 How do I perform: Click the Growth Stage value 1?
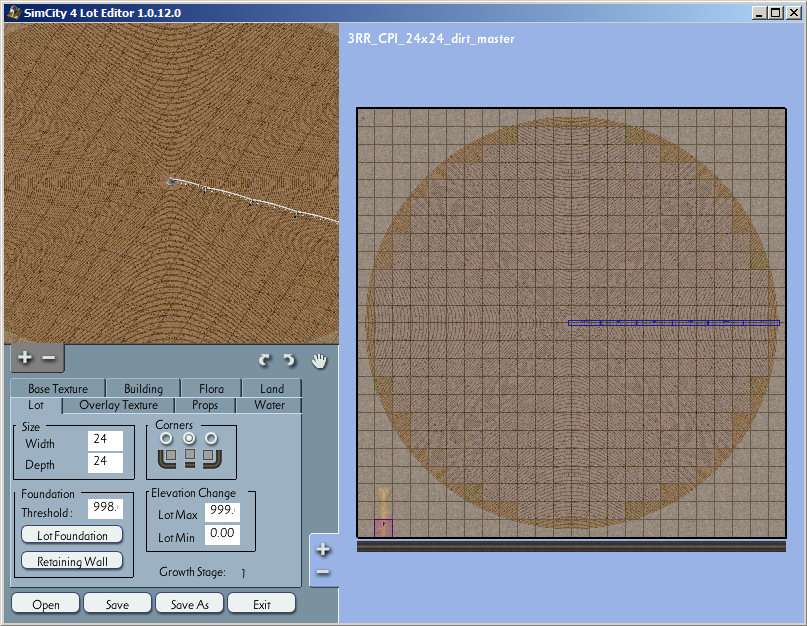click(243, 572)
